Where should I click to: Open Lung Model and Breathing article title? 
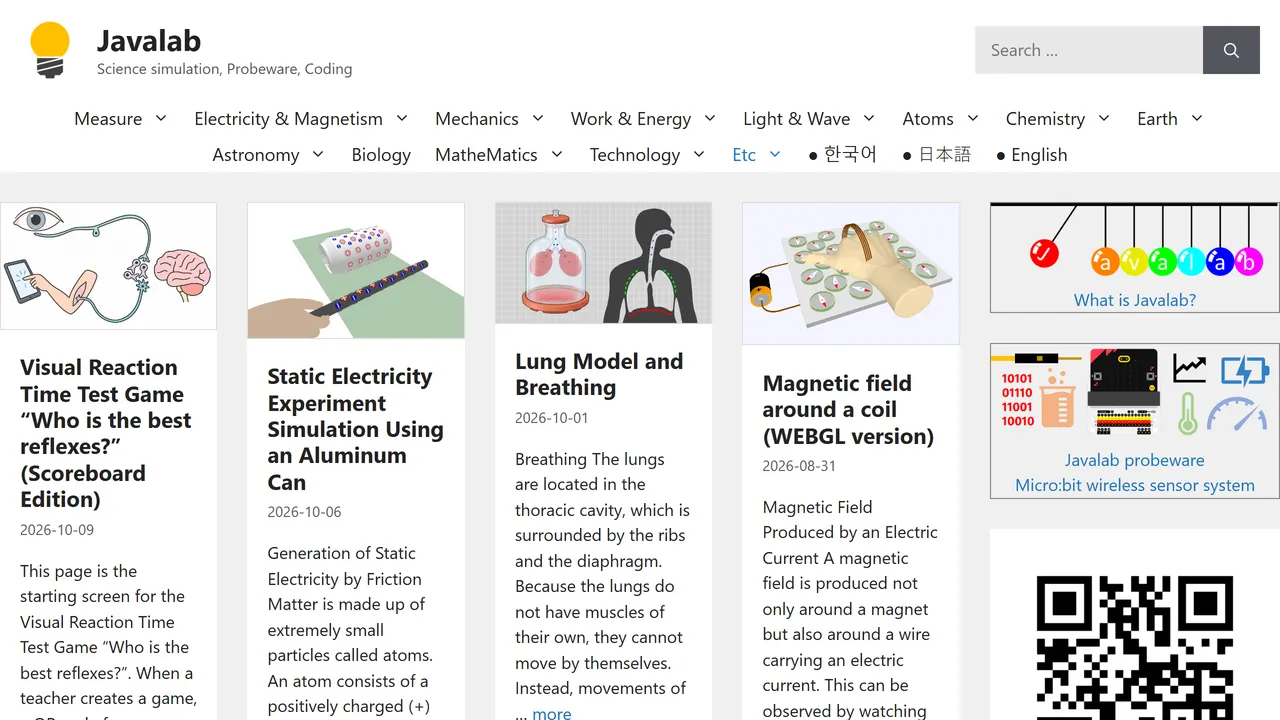tap(599, 374)
